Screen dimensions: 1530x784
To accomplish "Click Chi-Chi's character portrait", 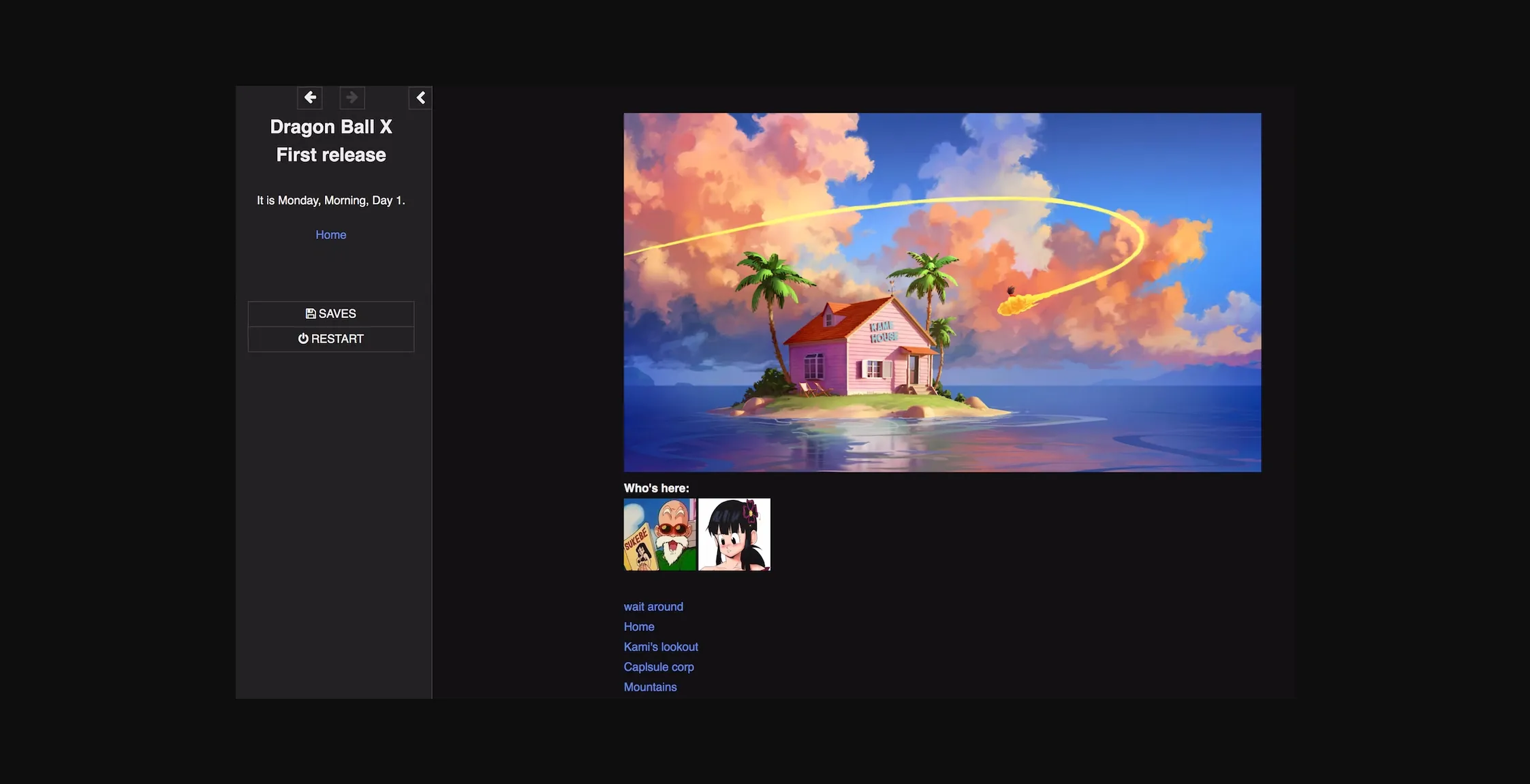I will click(734, 533).
